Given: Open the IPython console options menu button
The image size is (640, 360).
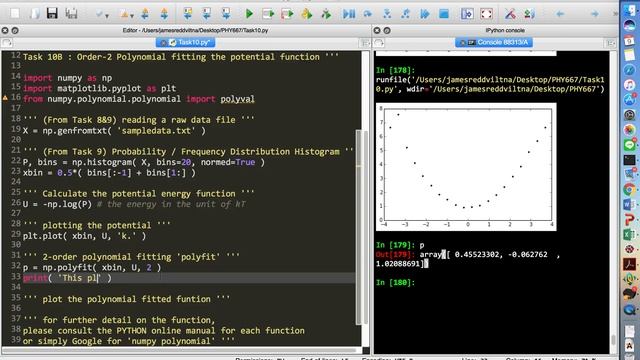Looking at the screenshot, I should tap(611, 43).
